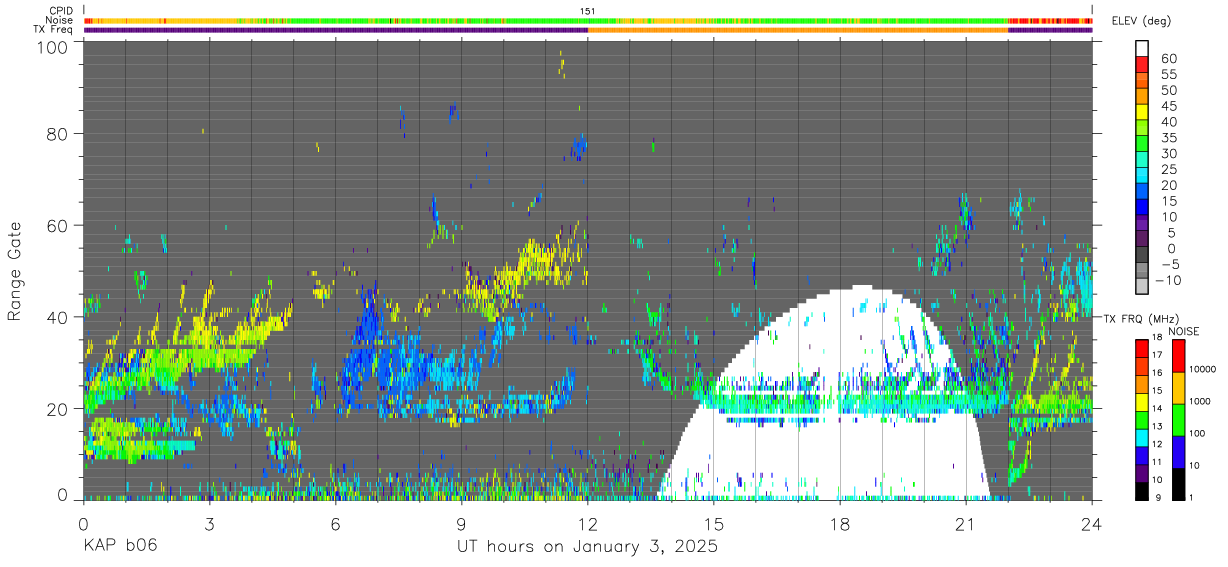Click the orange middle segment of TX Freq strip

798,30
